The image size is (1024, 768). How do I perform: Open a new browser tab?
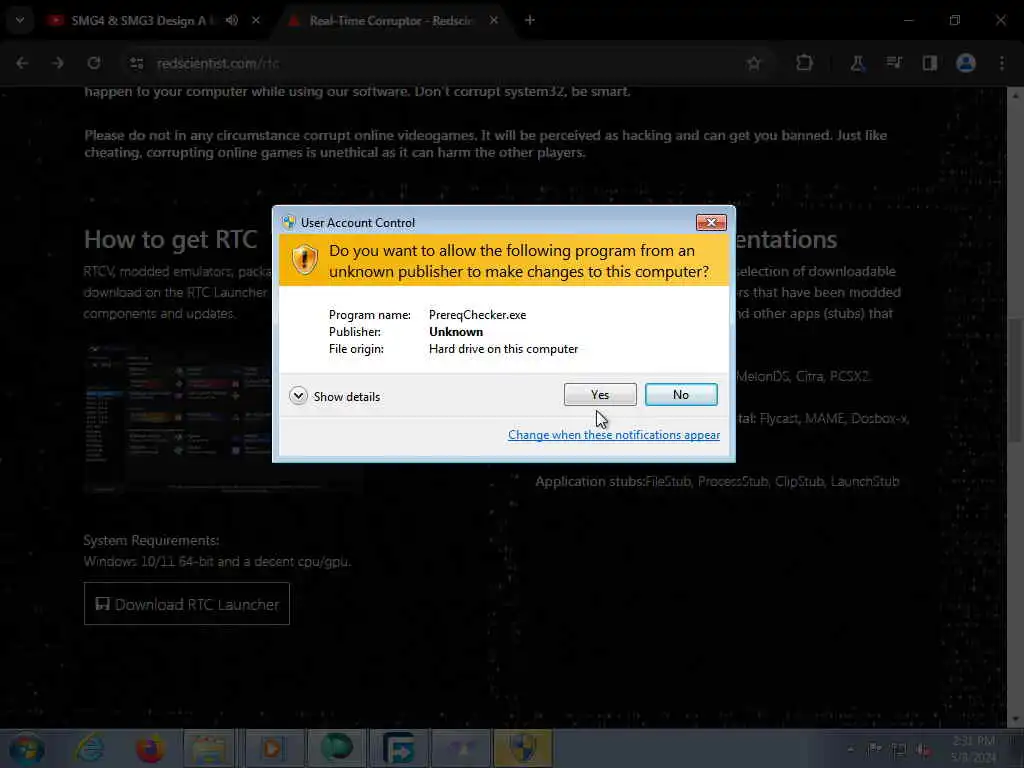[x=530, y=21]
